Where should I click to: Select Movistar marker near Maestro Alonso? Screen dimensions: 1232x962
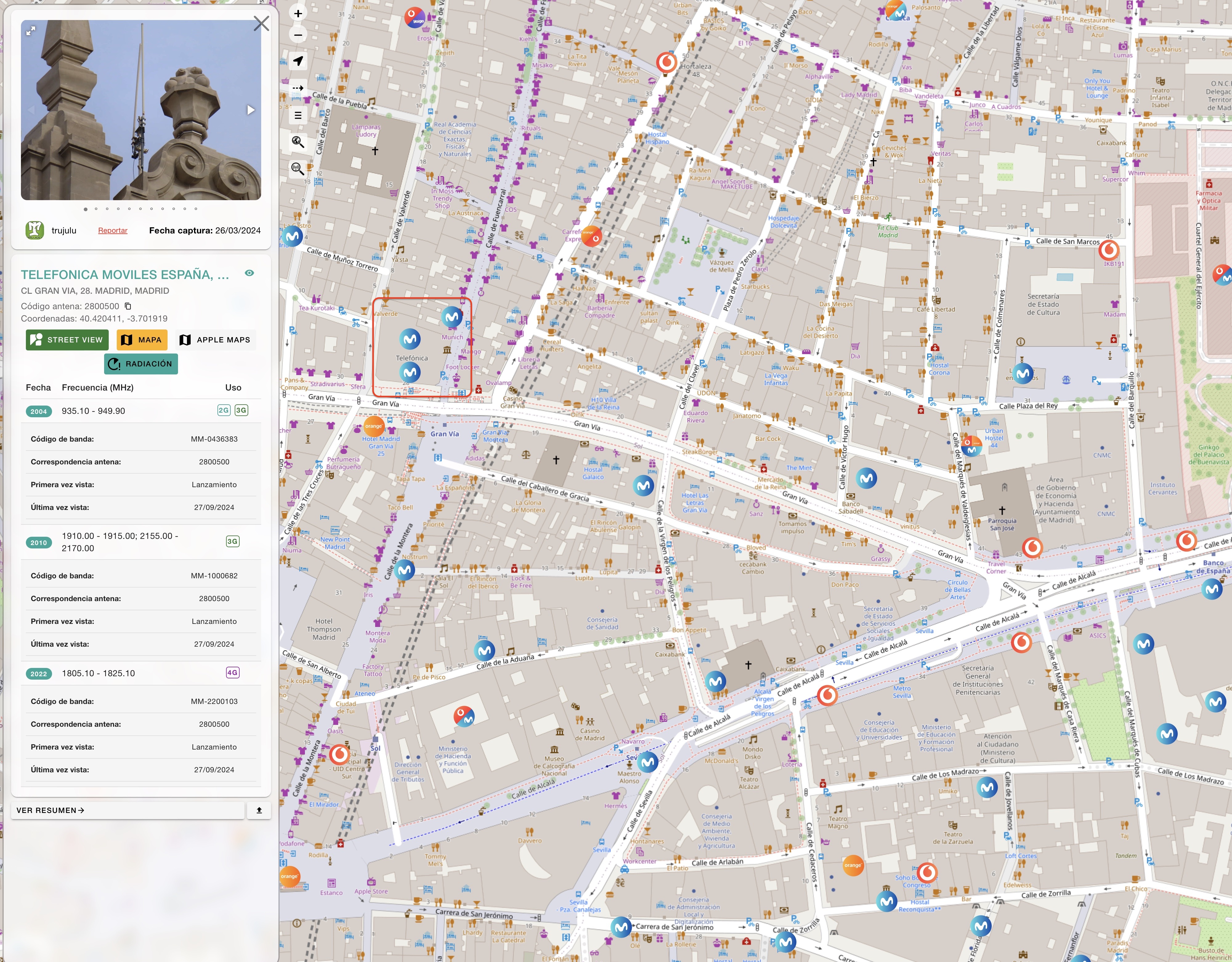648,762
